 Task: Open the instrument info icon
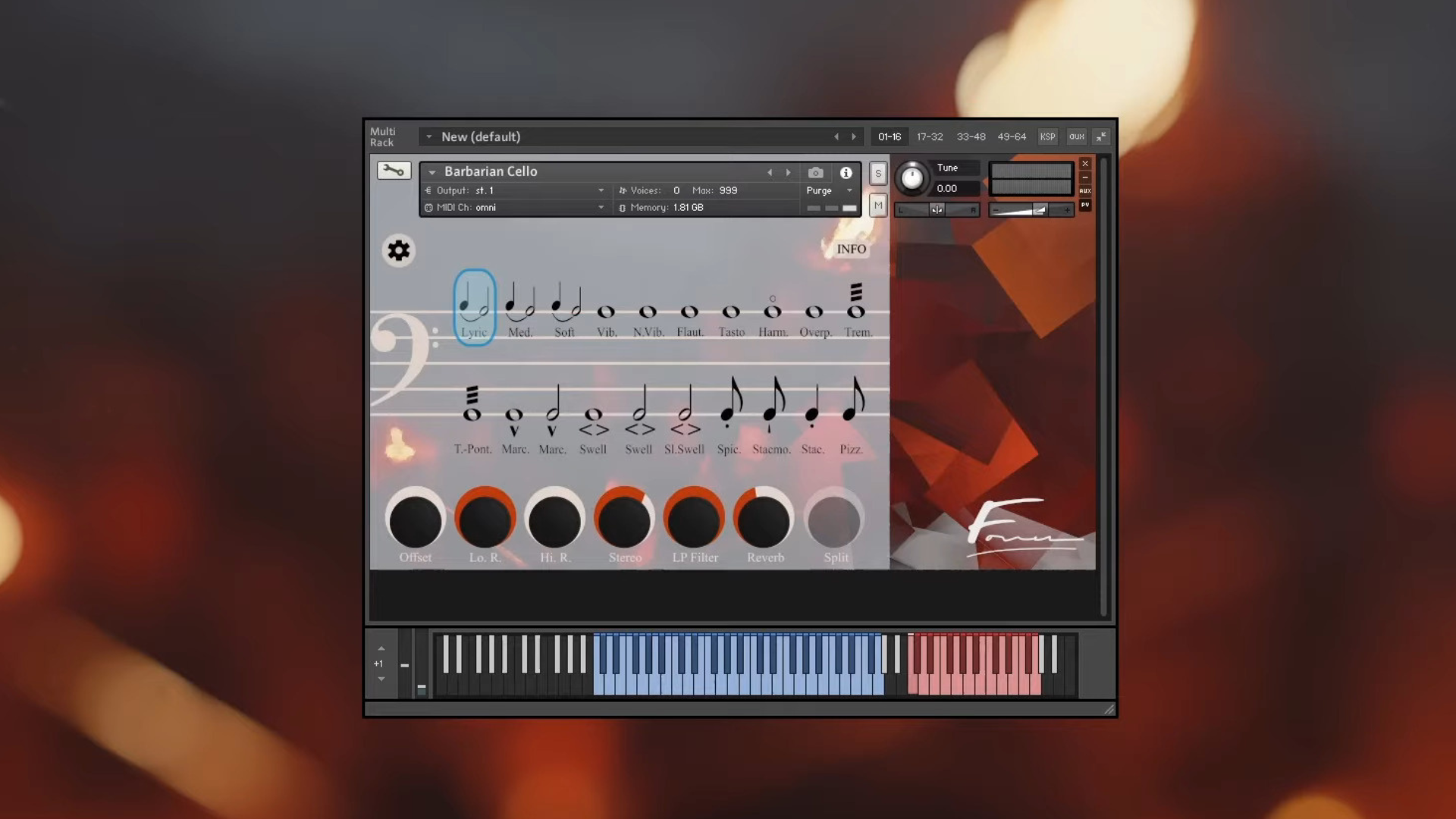pos(846,173)
